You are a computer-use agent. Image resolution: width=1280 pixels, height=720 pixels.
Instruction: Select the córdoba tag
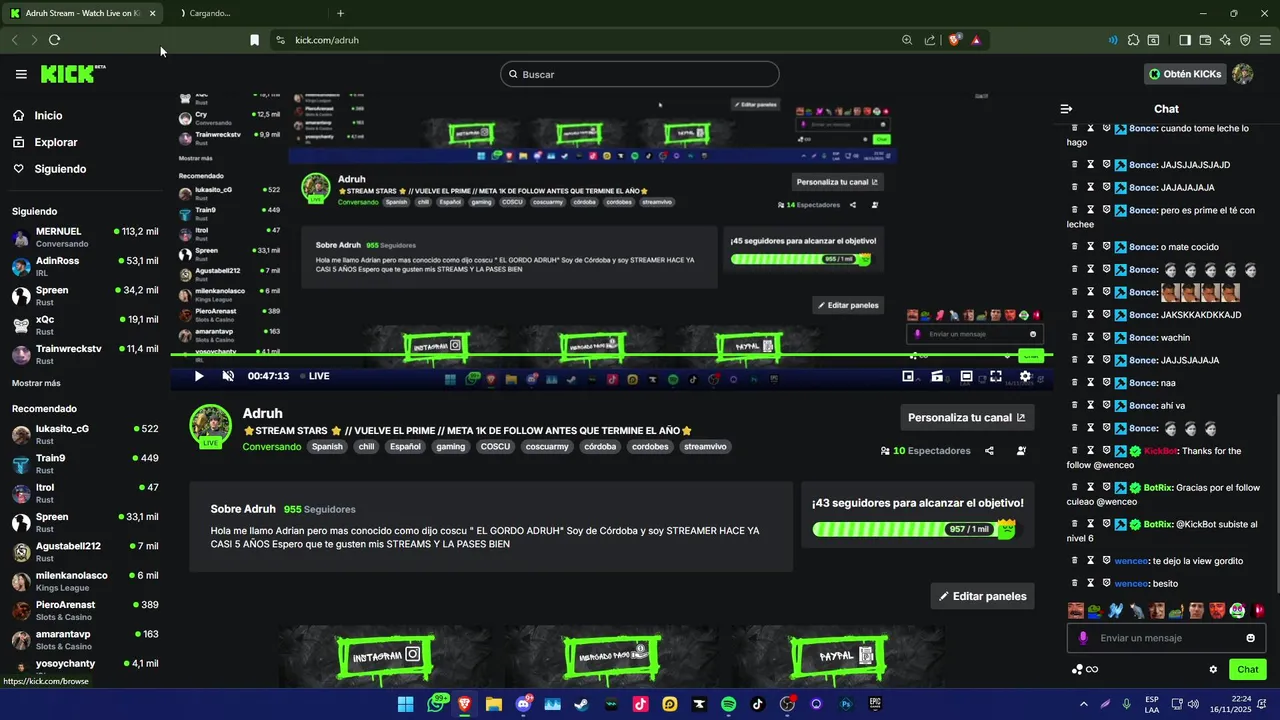(600, 447)
